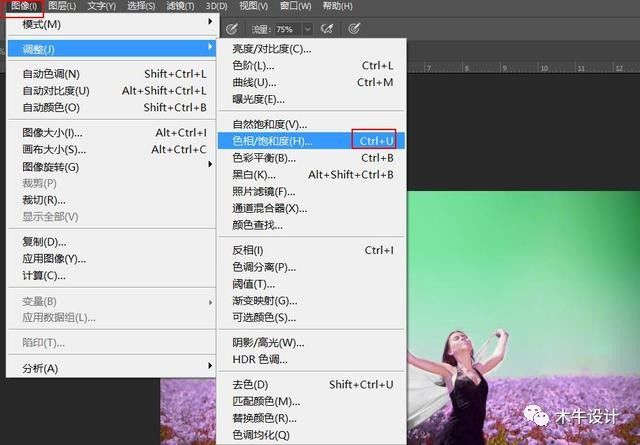Open 图像大小(I)... dialog

tap(111, 133)
